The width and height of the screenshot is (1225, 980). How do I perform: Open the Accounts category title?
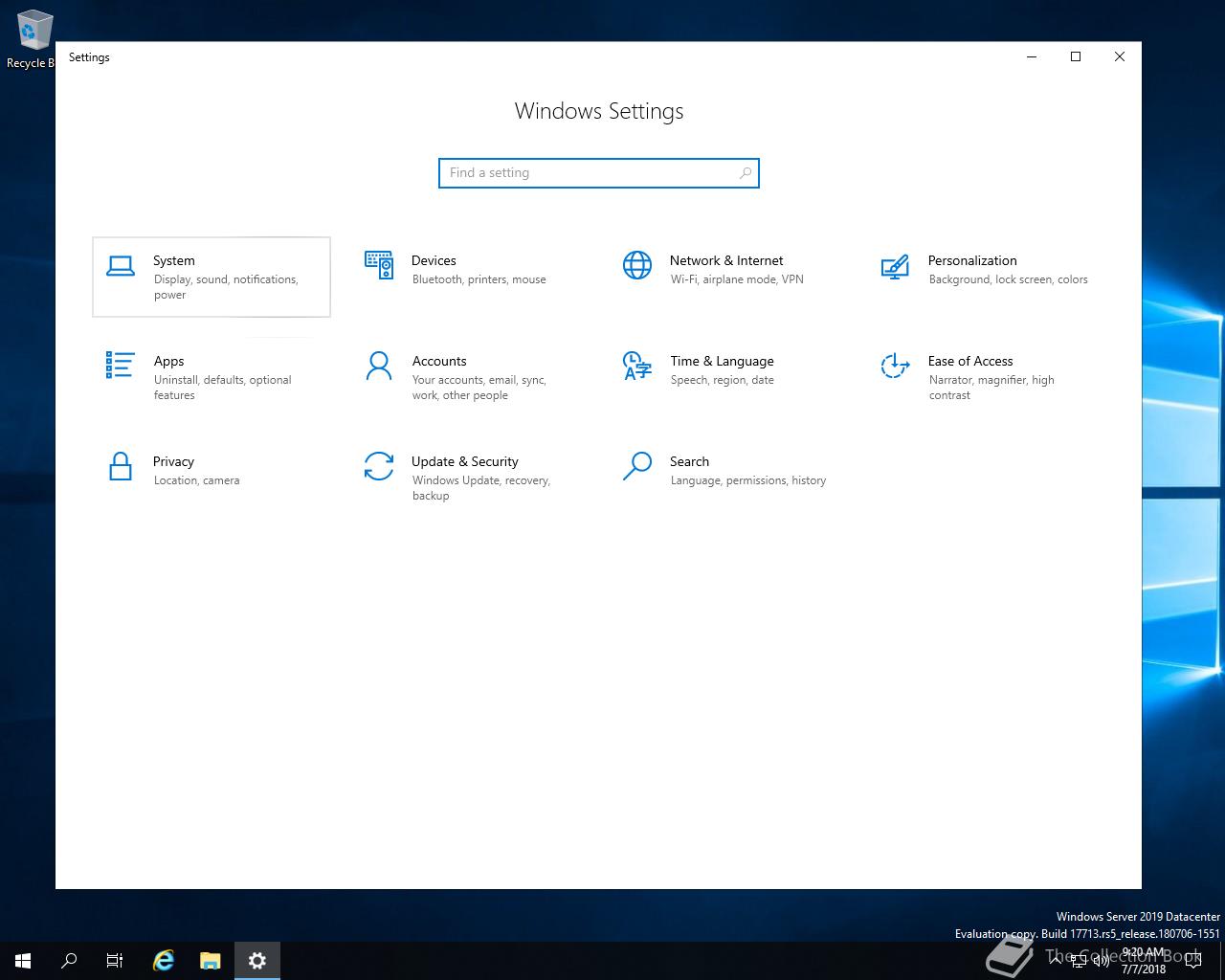(x=439, y=361)
